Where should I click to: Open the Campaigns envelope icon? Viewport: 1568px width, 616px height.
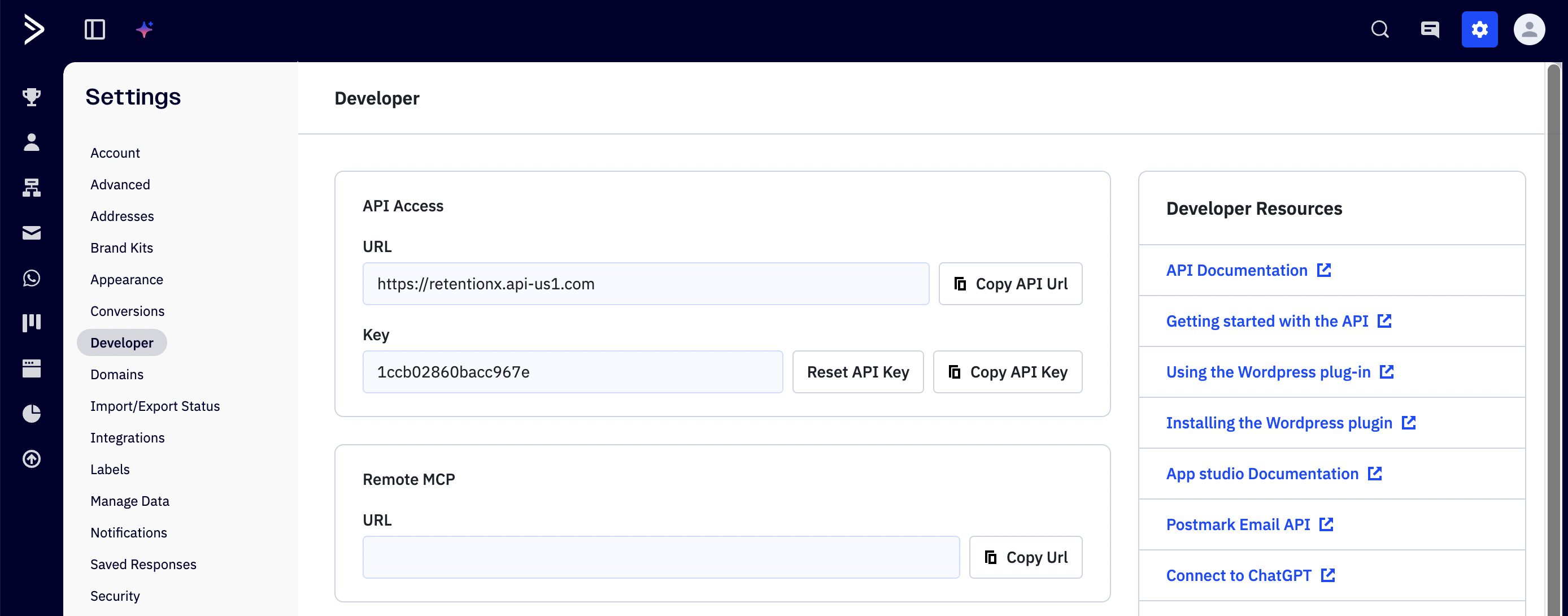coord(31,233)
